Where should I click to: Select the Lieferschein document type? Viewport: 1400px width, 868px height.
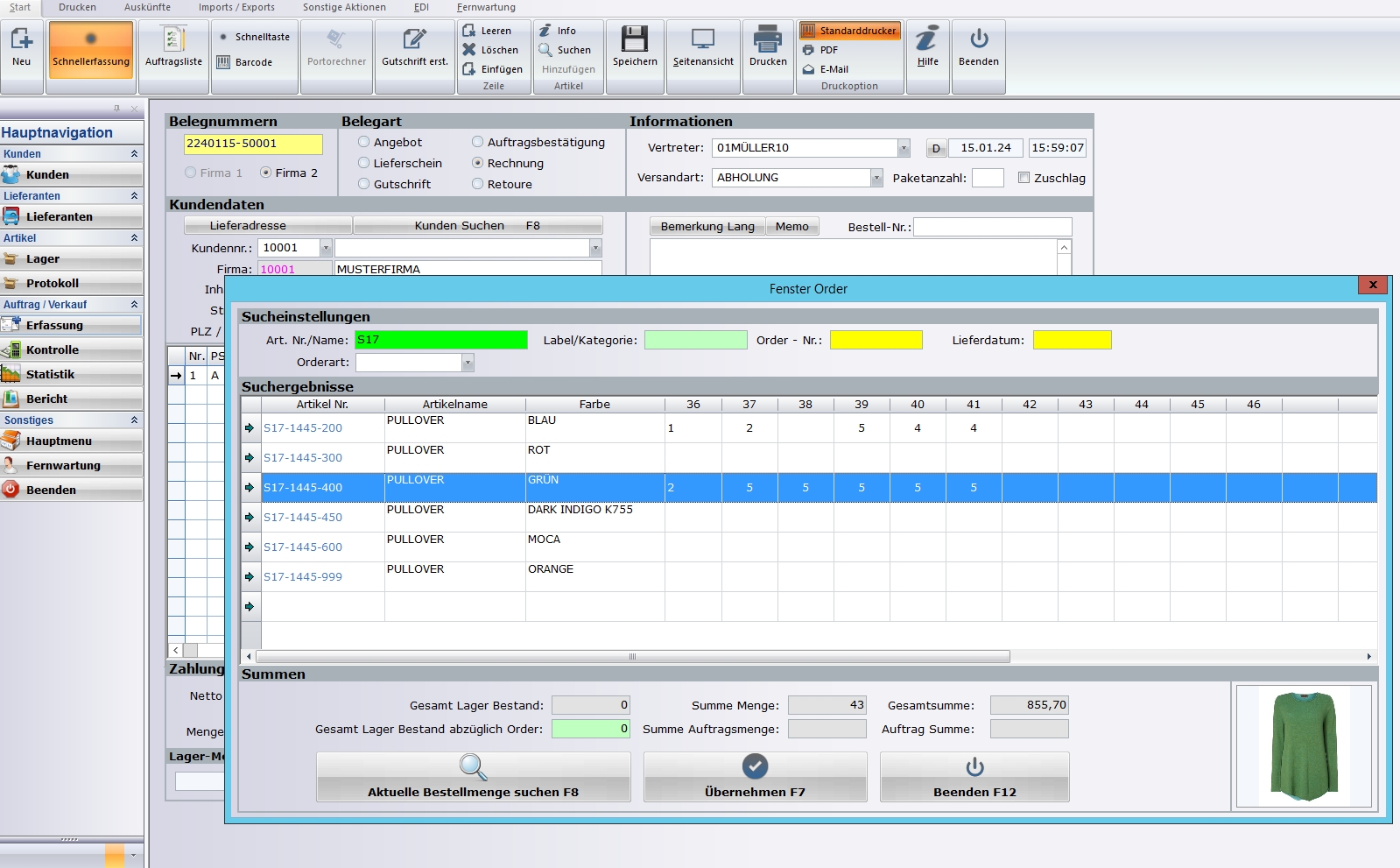[364, 163]
